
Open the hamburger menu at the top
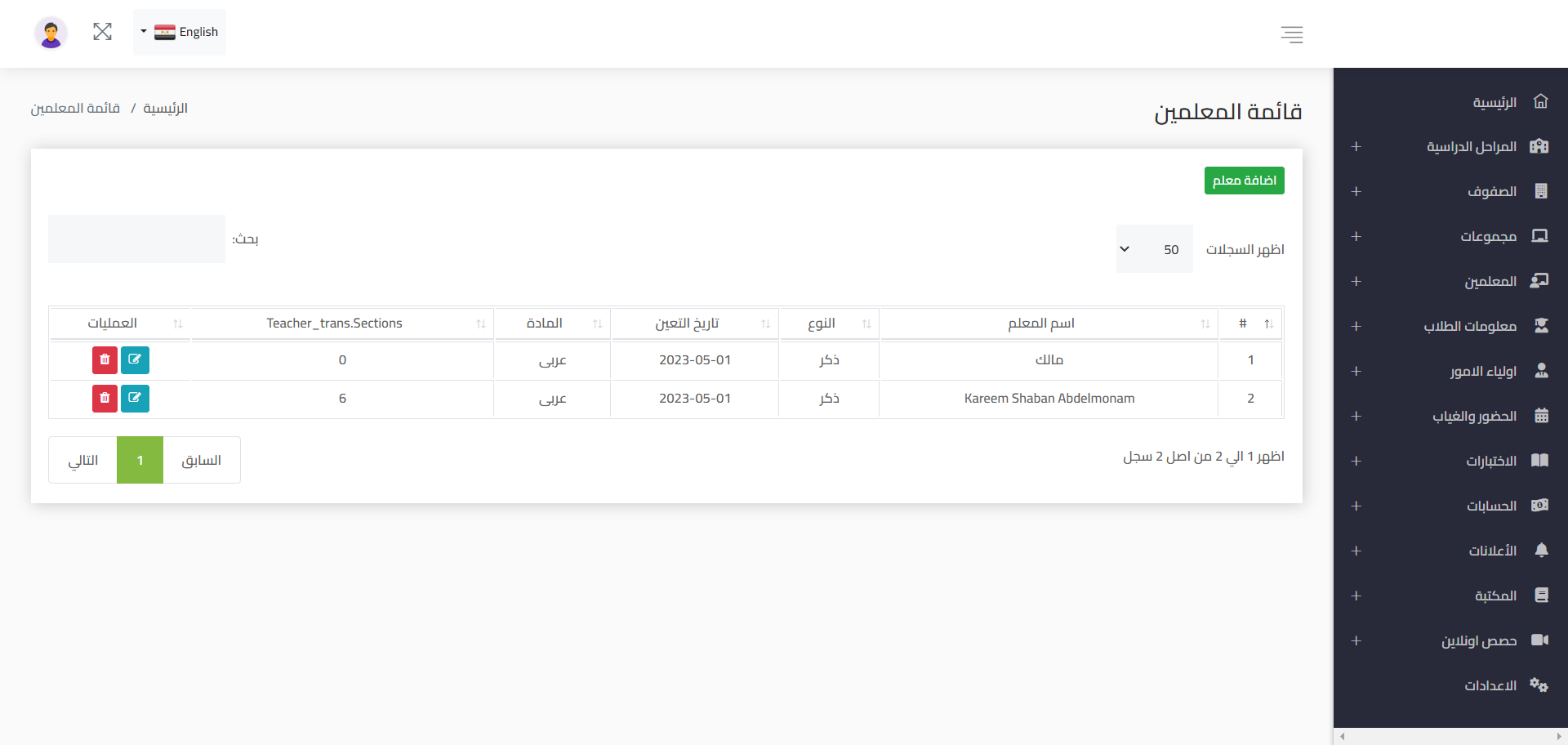[1292, 34]
